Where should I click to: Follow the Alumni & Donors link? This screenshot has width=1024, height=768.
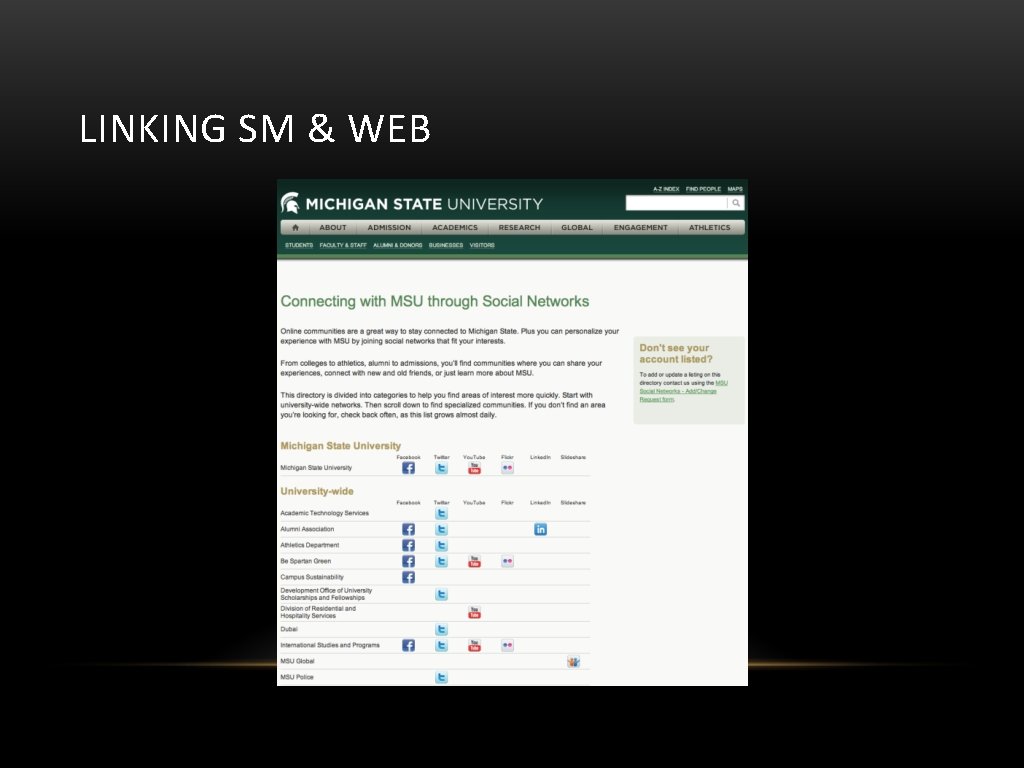(x=398, y=246)
